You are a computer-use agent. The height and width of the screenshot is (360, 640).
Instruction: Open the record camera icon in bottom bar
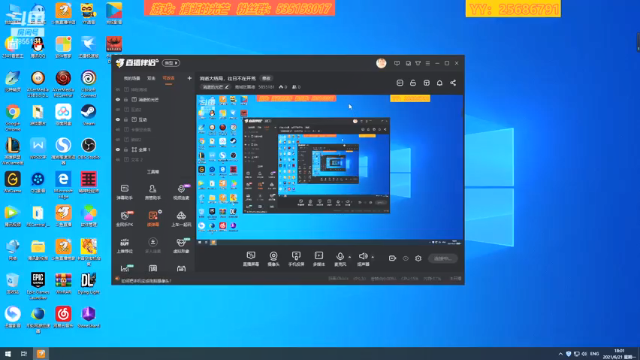392,258
